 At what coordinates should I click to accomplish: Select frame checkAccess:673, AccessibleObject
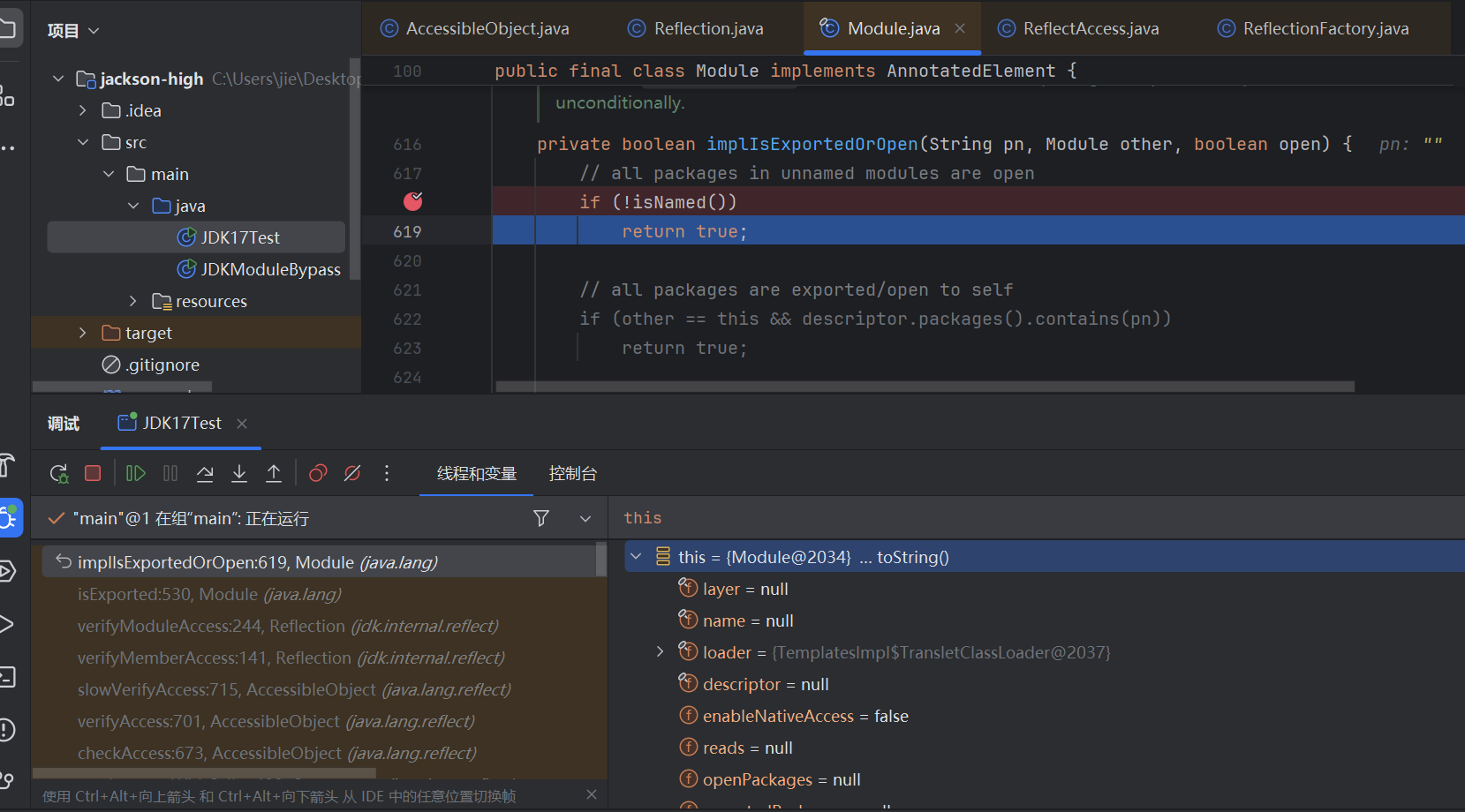coord(277,753)
